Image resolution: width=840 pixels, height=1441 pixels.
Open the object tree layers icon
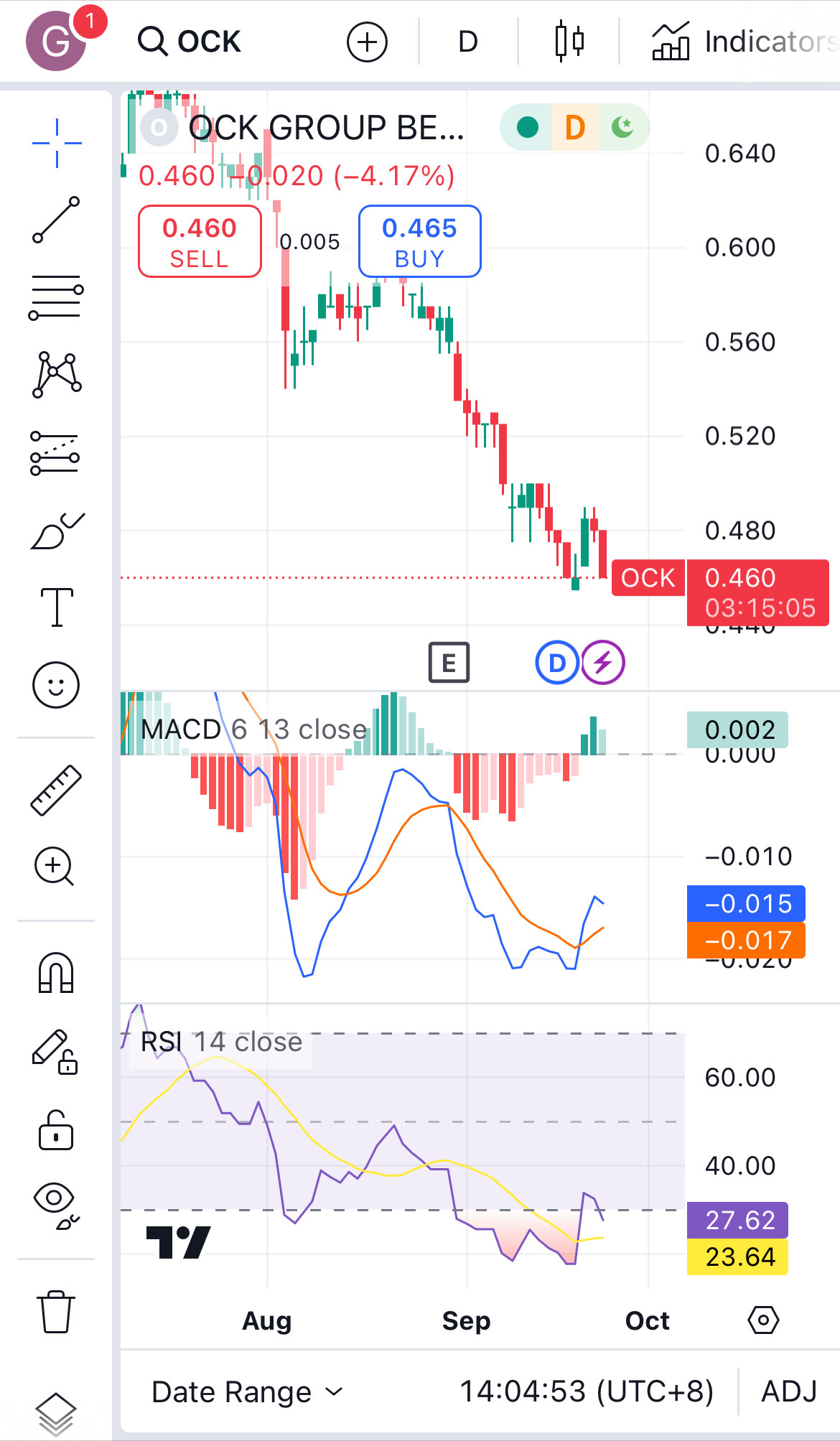point(55,1414)
